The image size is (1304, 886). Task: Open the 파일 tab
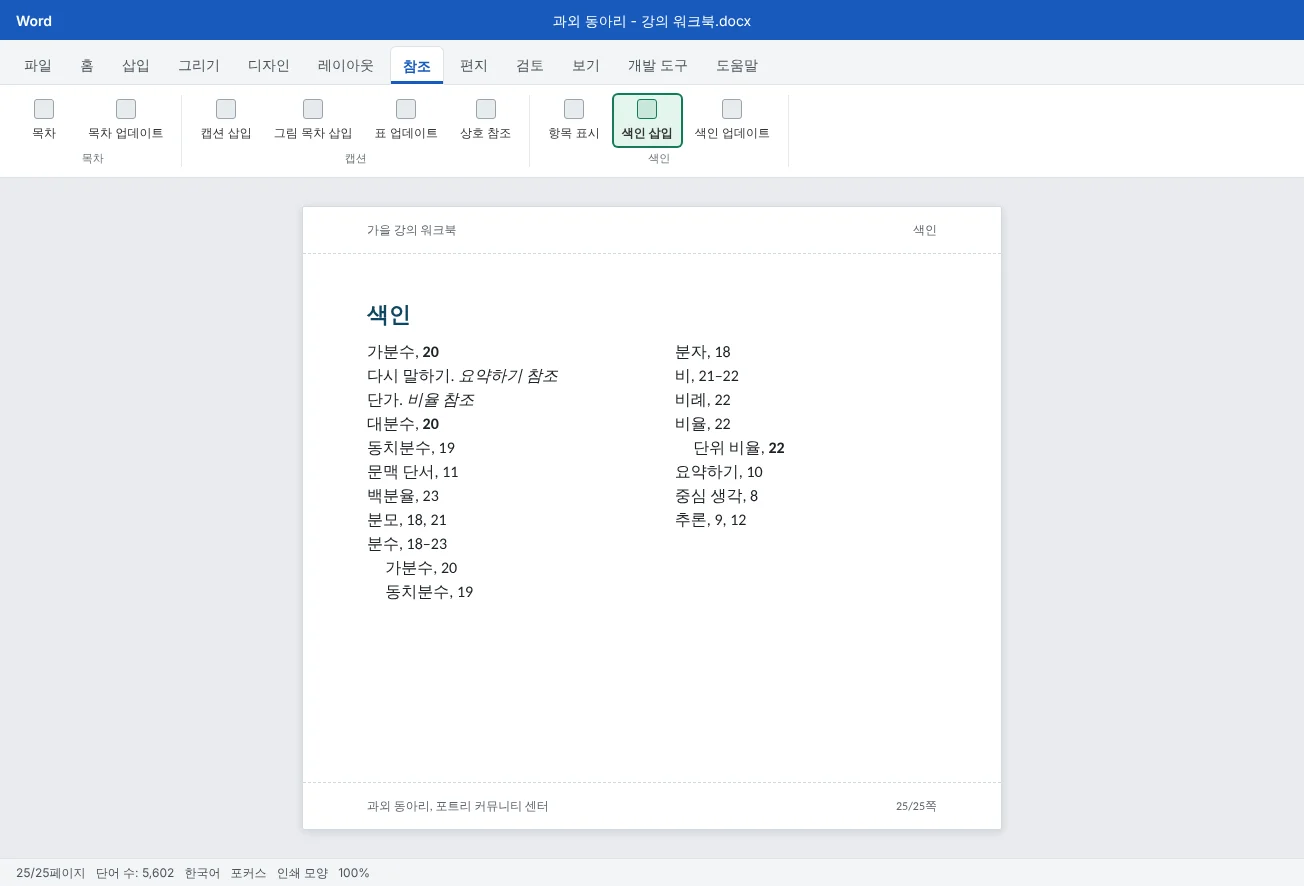[38, 66]
